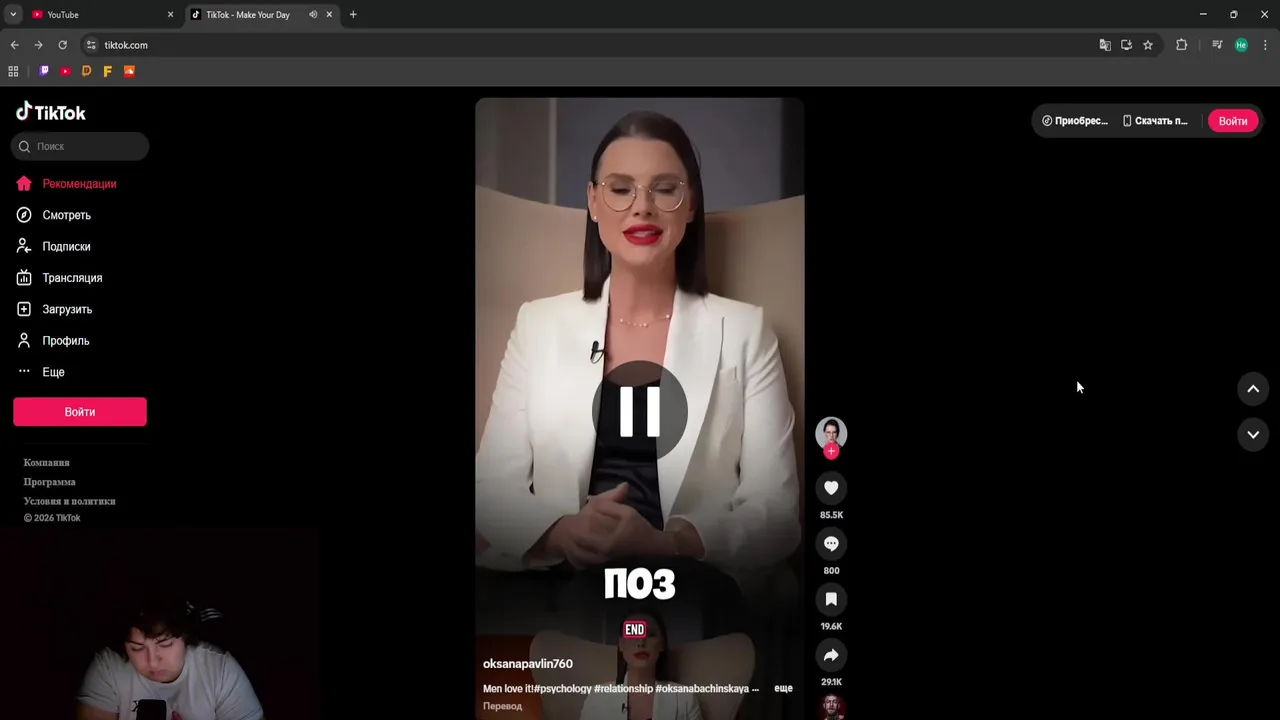Click the Скачать п... app button
Screen dimensions: 1280x720
[1156, 121]
